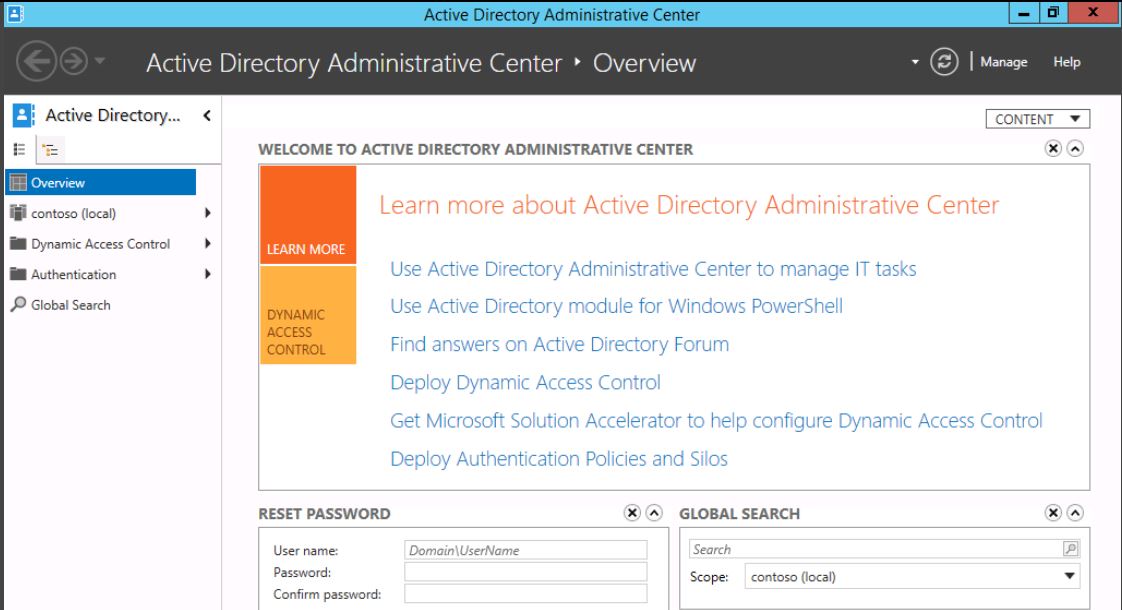Open the Manage menu
This screenshot has width=1122, height=610.
tap(1003, 62)
